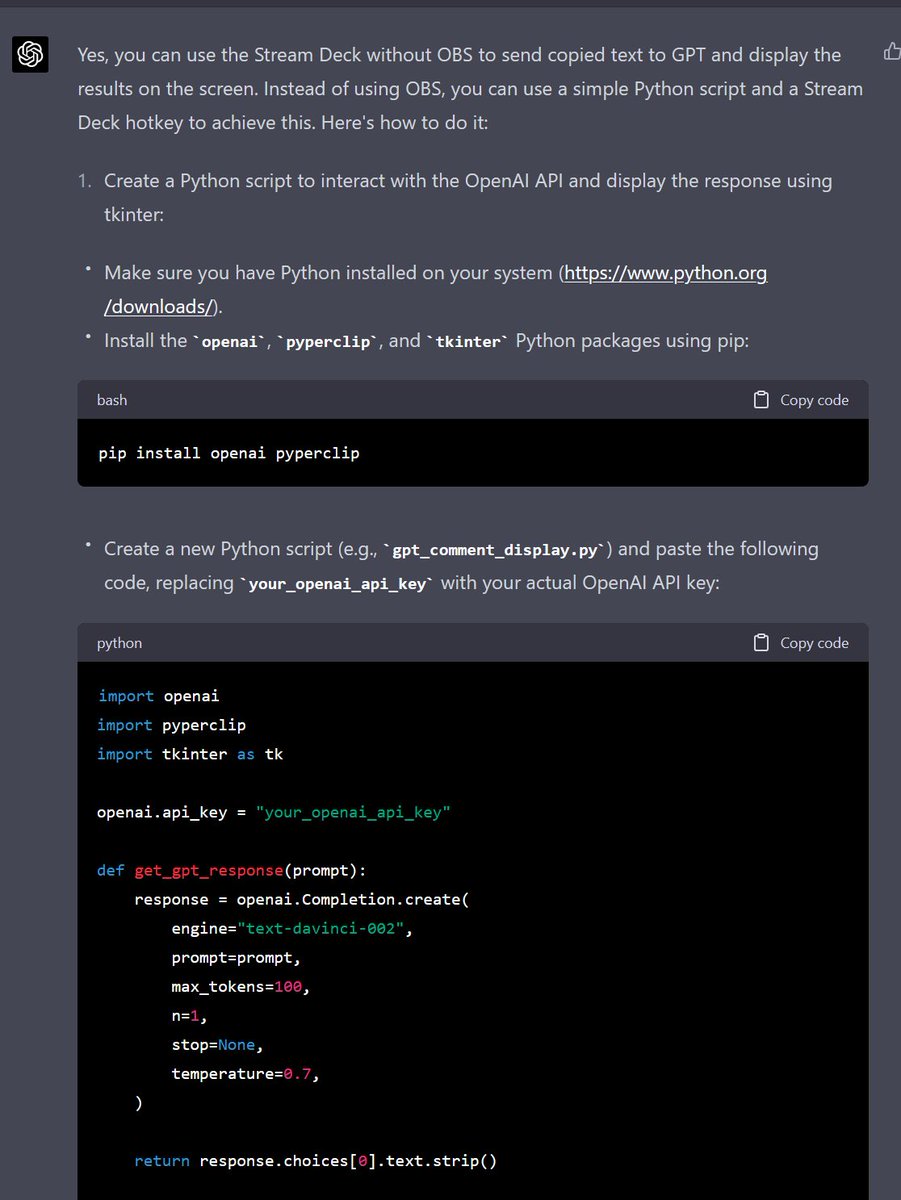Click the bash language label on the code block
901x1200 pixels.
[111, 400]
